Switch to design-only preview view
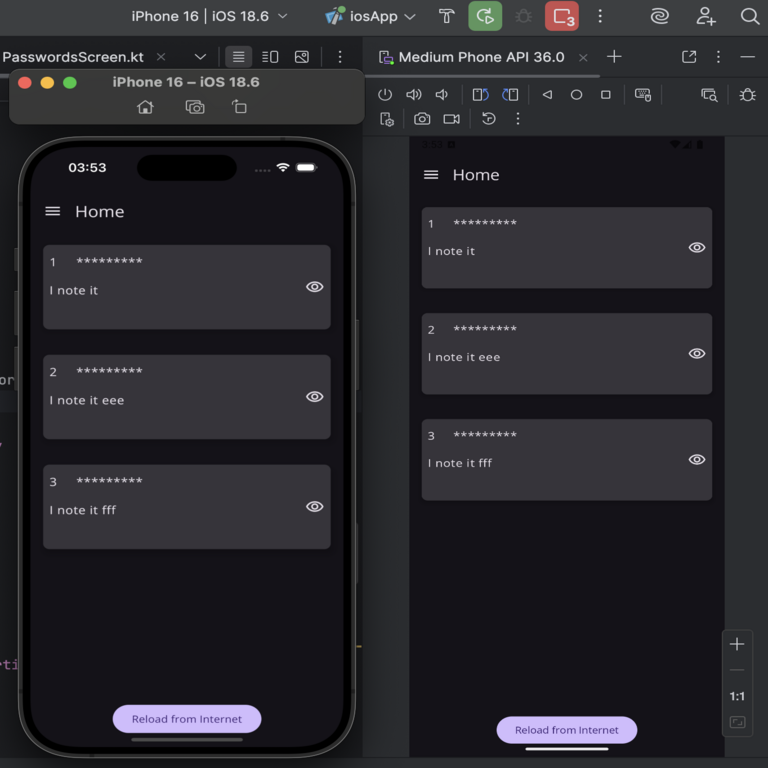This screenshot has width=768, height=768. pyautogui.click(x=302, y=57)
